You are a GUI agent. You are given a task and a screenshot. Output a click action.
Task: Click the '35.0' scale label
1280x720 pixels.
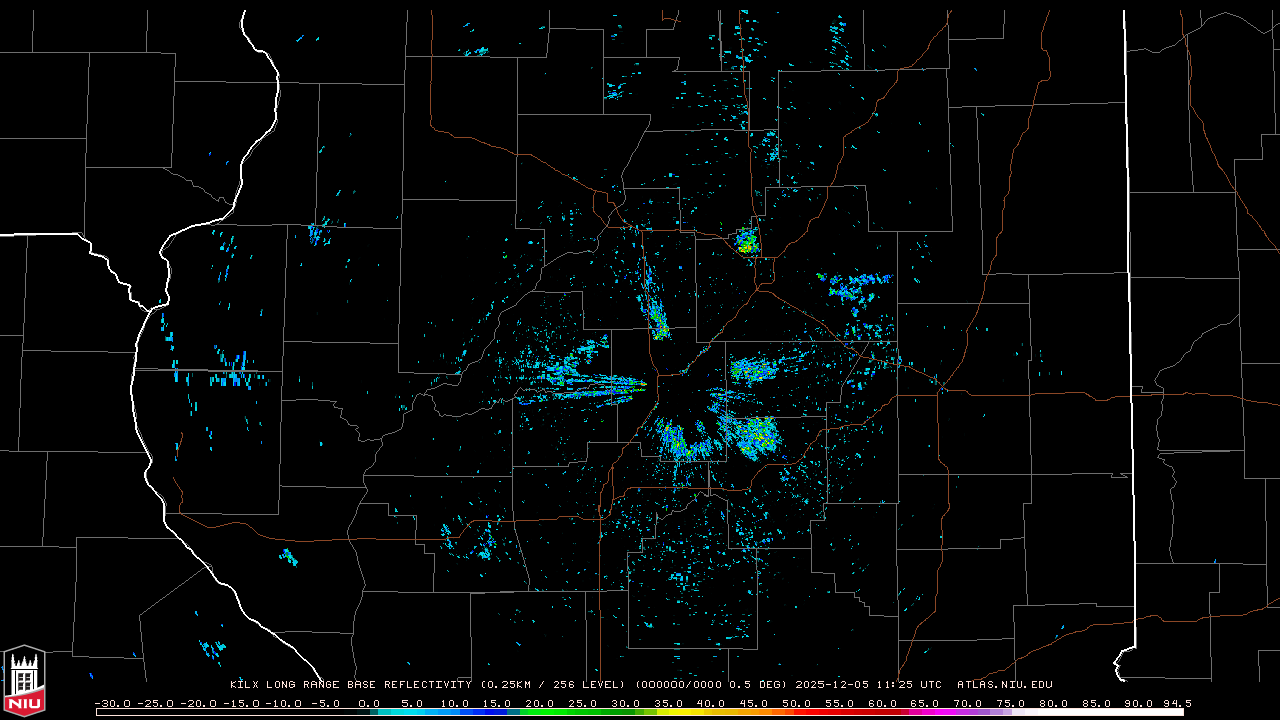click(x=669, y=703)
